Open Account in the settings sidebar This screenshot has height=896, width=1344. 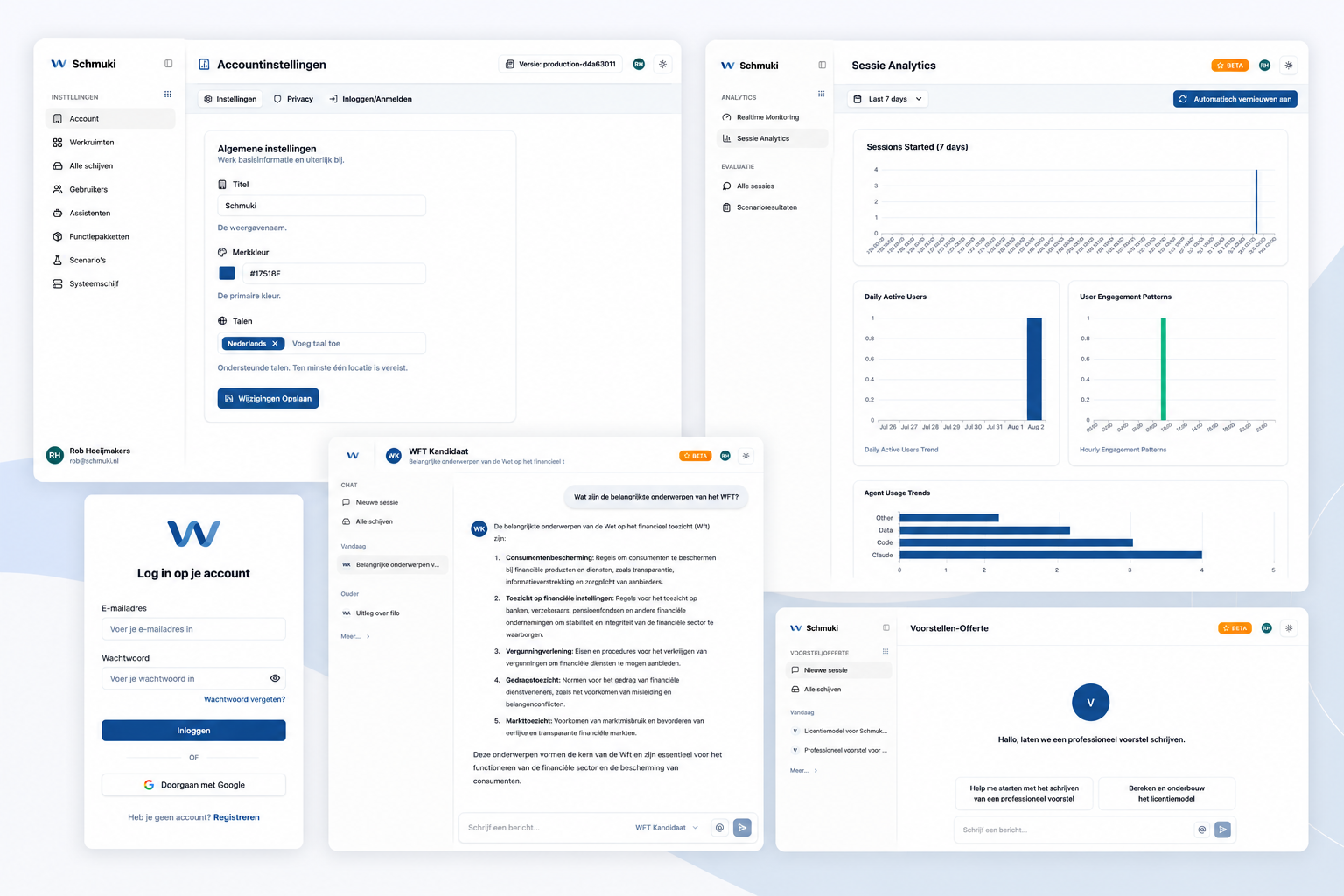coord(110,118)
